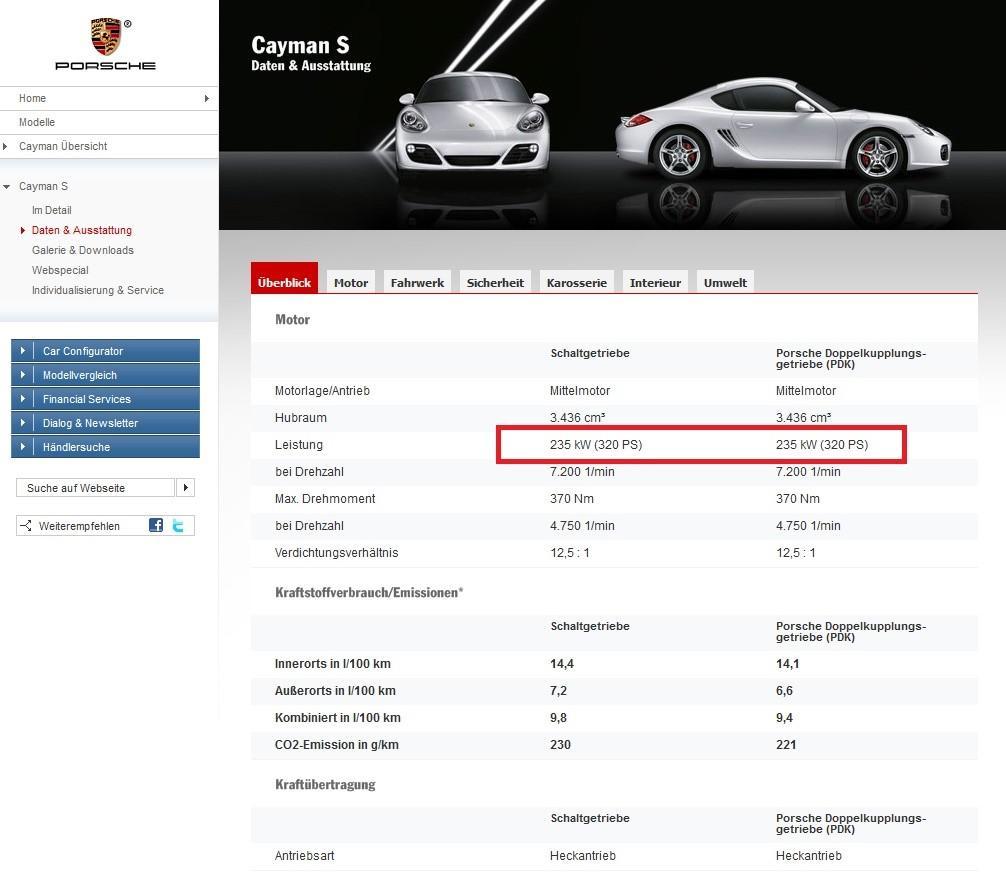The width and height of the screenshot is (1006, 892).
Task: Click the Weiterempfehlen share icon
Action: (26, 526)
